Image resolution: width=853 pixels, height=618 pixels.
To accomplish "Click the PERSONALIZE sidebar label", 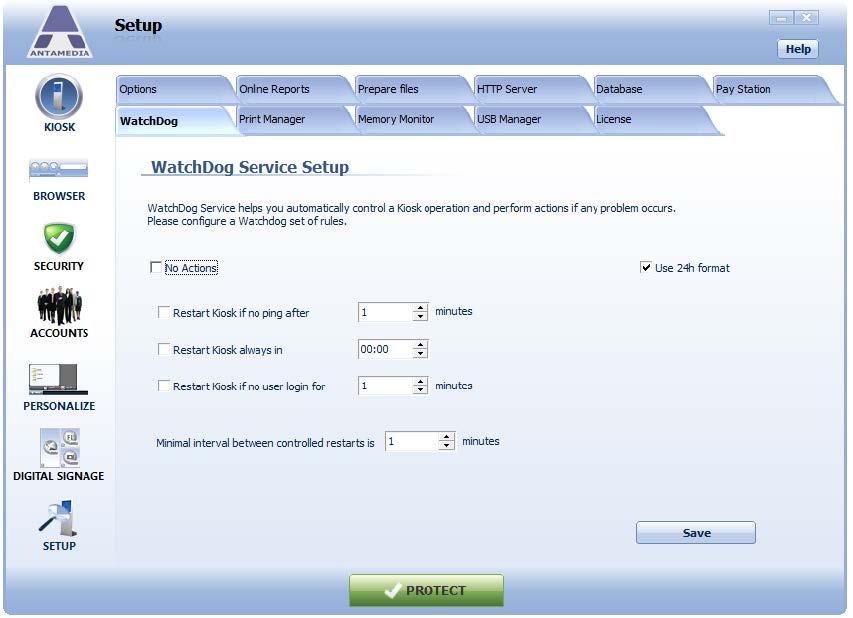I will (59, 406).
